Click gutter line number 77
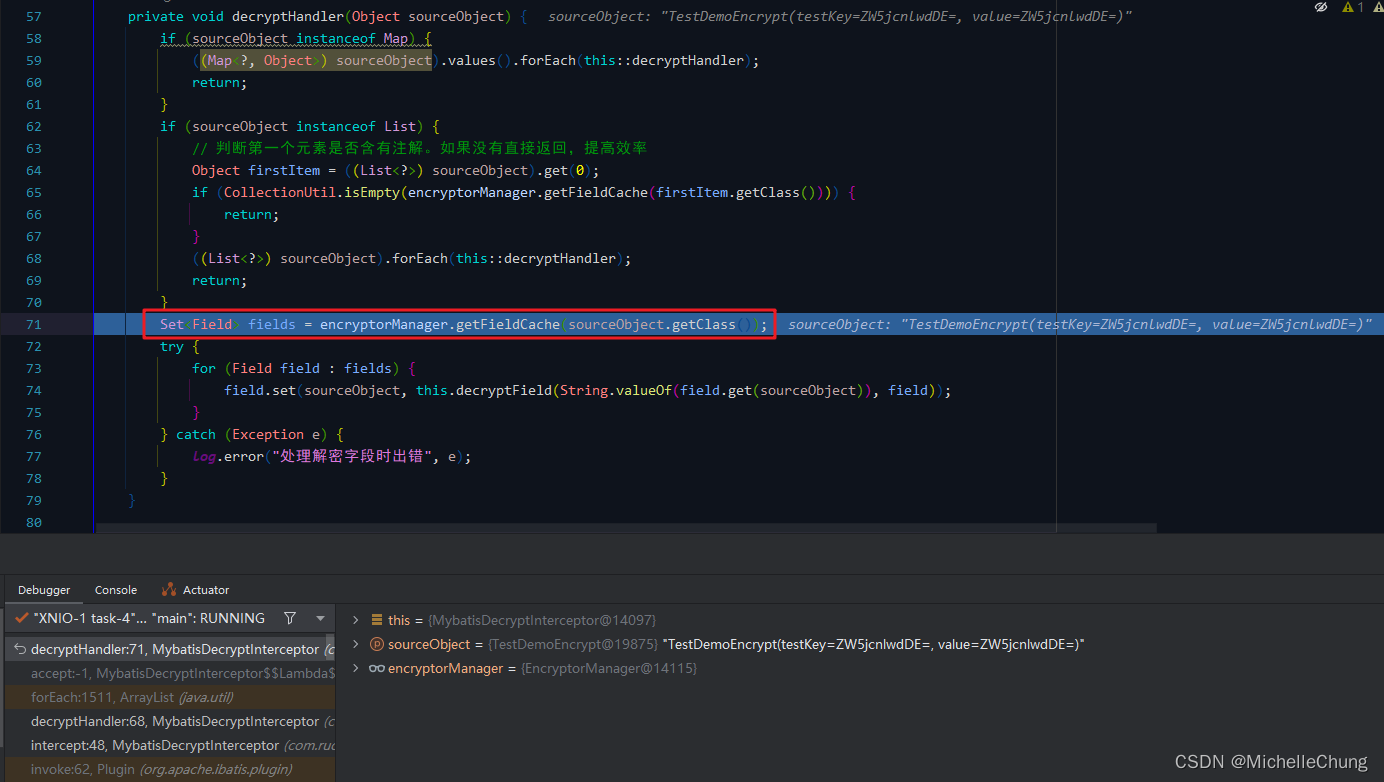Viewport: 1384px width, 782px height. (x=34, y=456)
